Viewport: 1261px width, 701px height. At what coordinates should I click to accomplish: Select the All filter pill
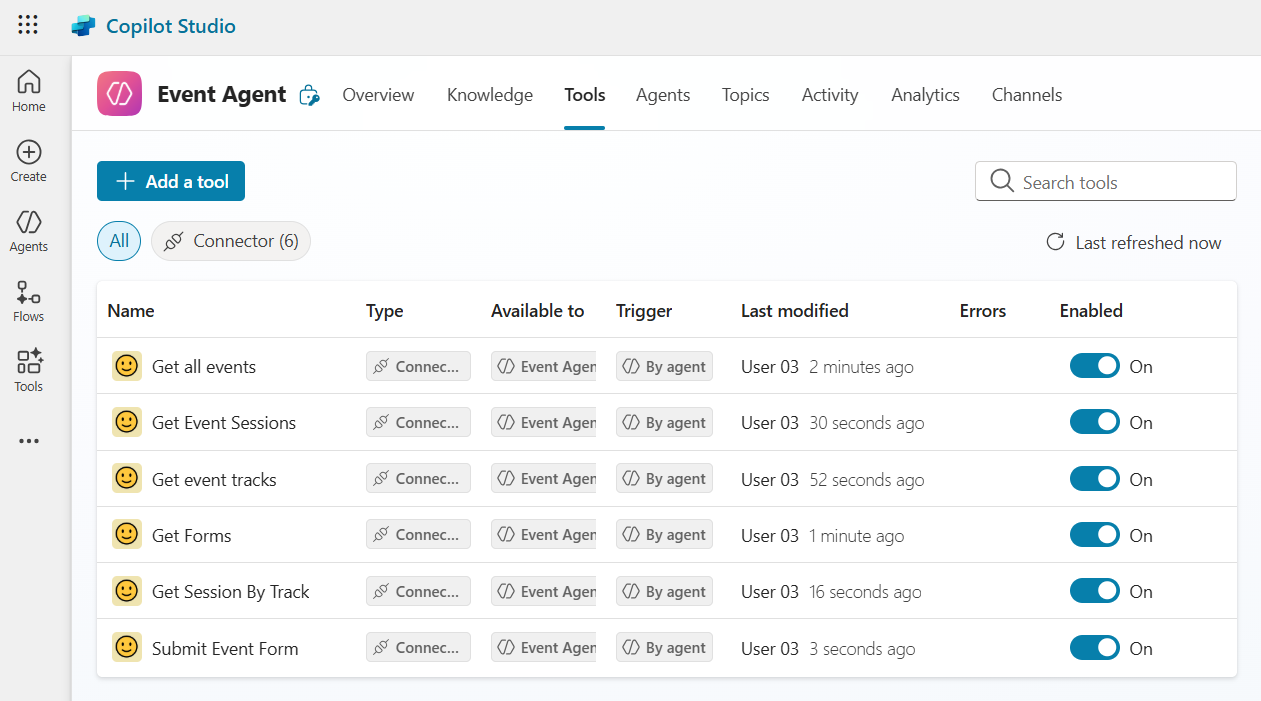click(118, 241)
